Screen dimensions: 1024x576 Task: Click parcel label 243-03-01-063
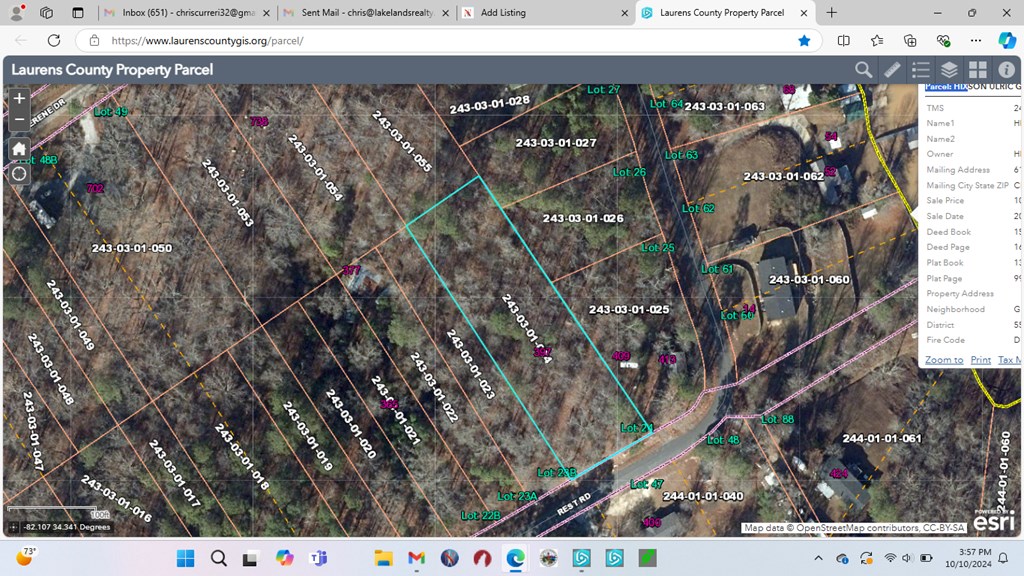[724, 106]
